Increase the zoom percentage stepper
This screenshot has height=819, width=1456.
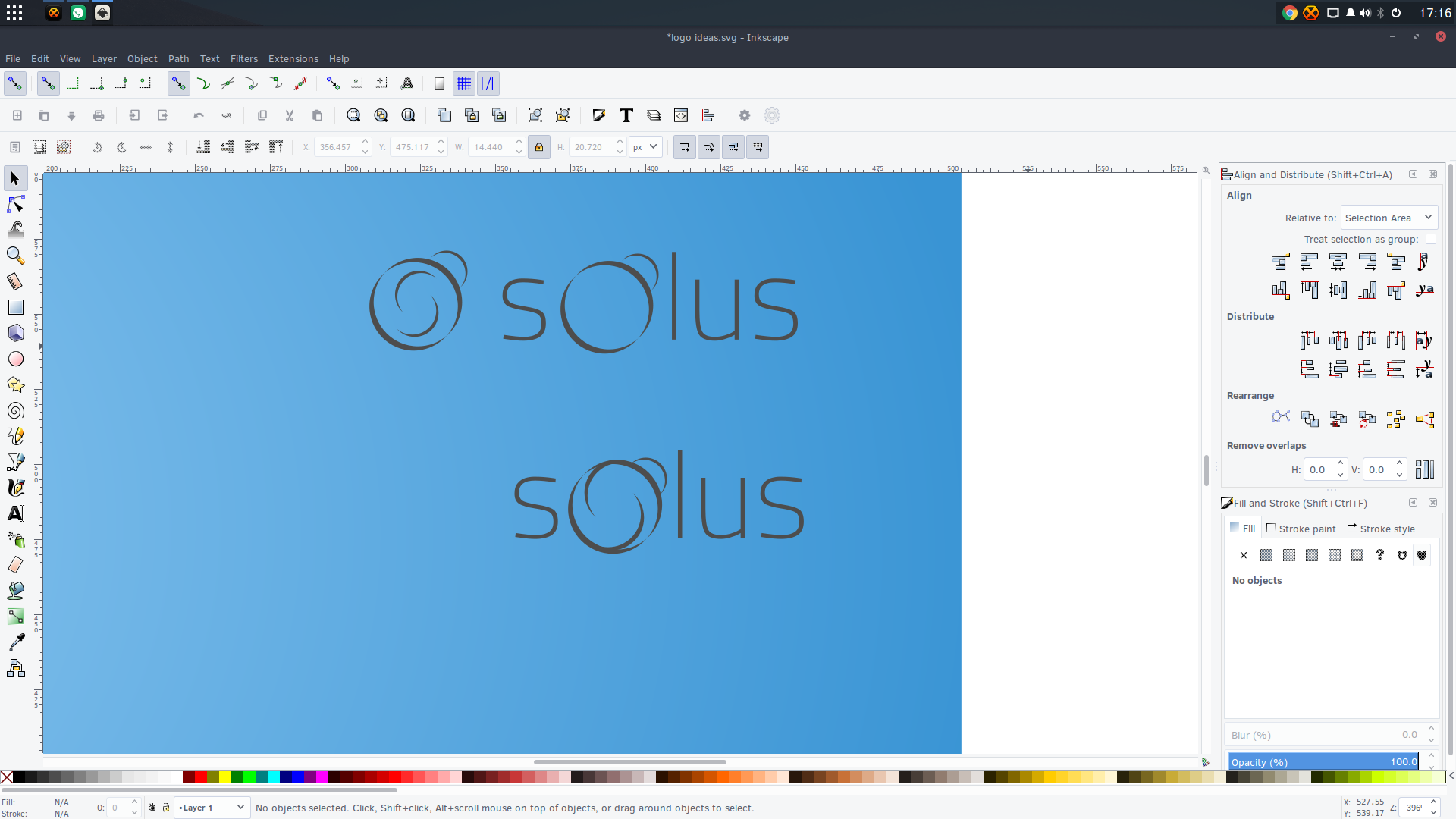point(1433,802)
